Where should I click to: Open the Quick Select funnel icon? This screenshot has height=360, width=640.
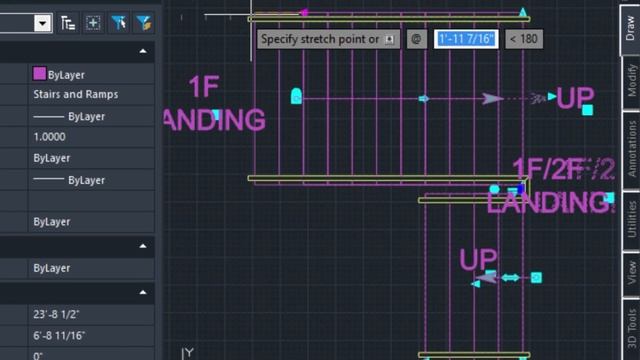coord(118,23)
